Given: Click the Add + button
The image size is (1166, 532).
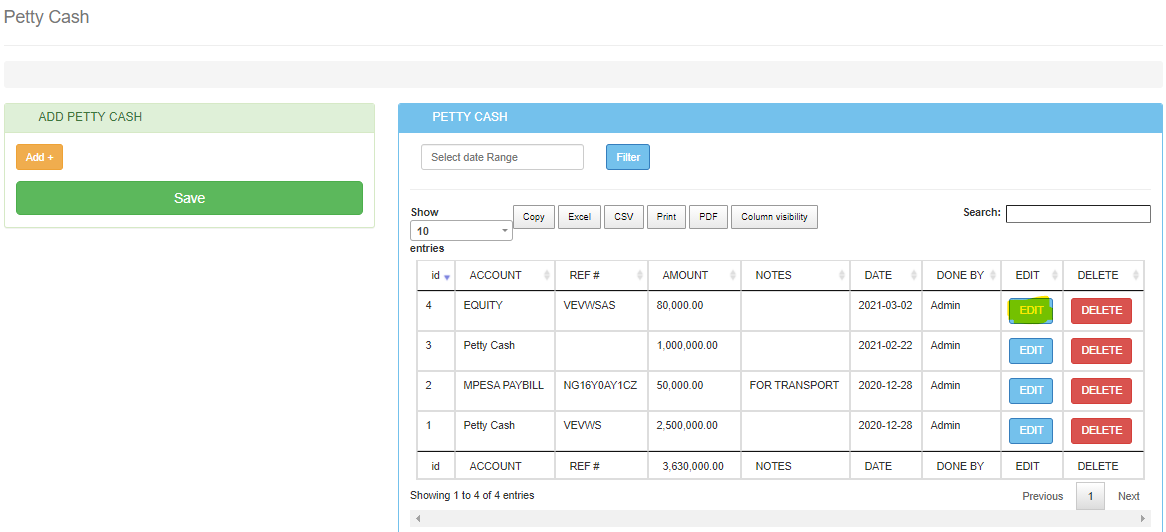Looking at the screenshot, I should click(39, 157).
